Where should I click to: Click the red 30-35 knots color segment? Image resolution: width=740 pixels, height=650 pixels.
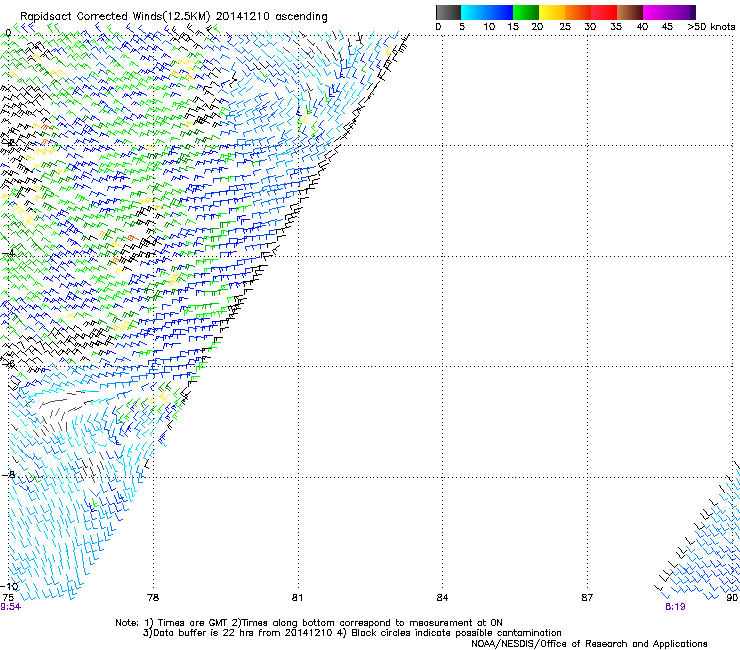click(x=604, y=12)
